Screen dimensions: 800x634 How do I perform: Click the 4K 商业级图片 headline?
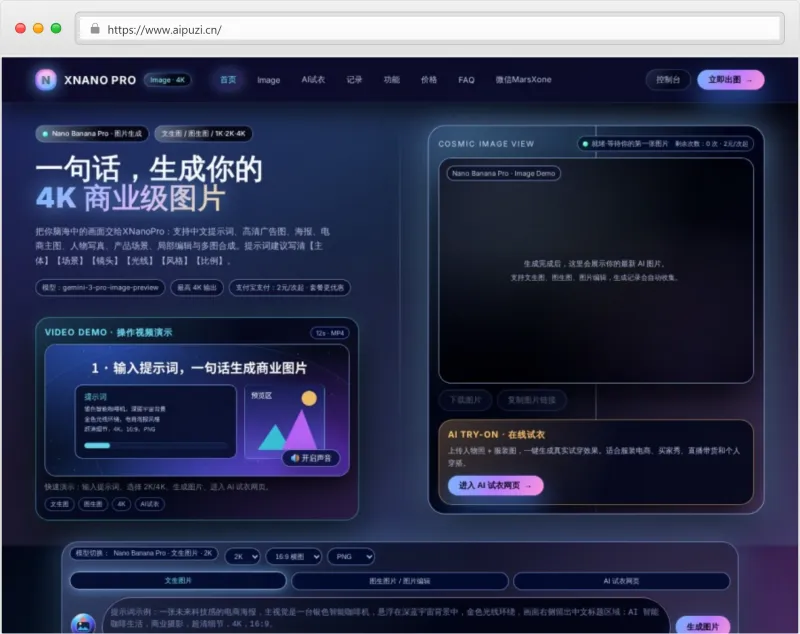tap(131, 198)
